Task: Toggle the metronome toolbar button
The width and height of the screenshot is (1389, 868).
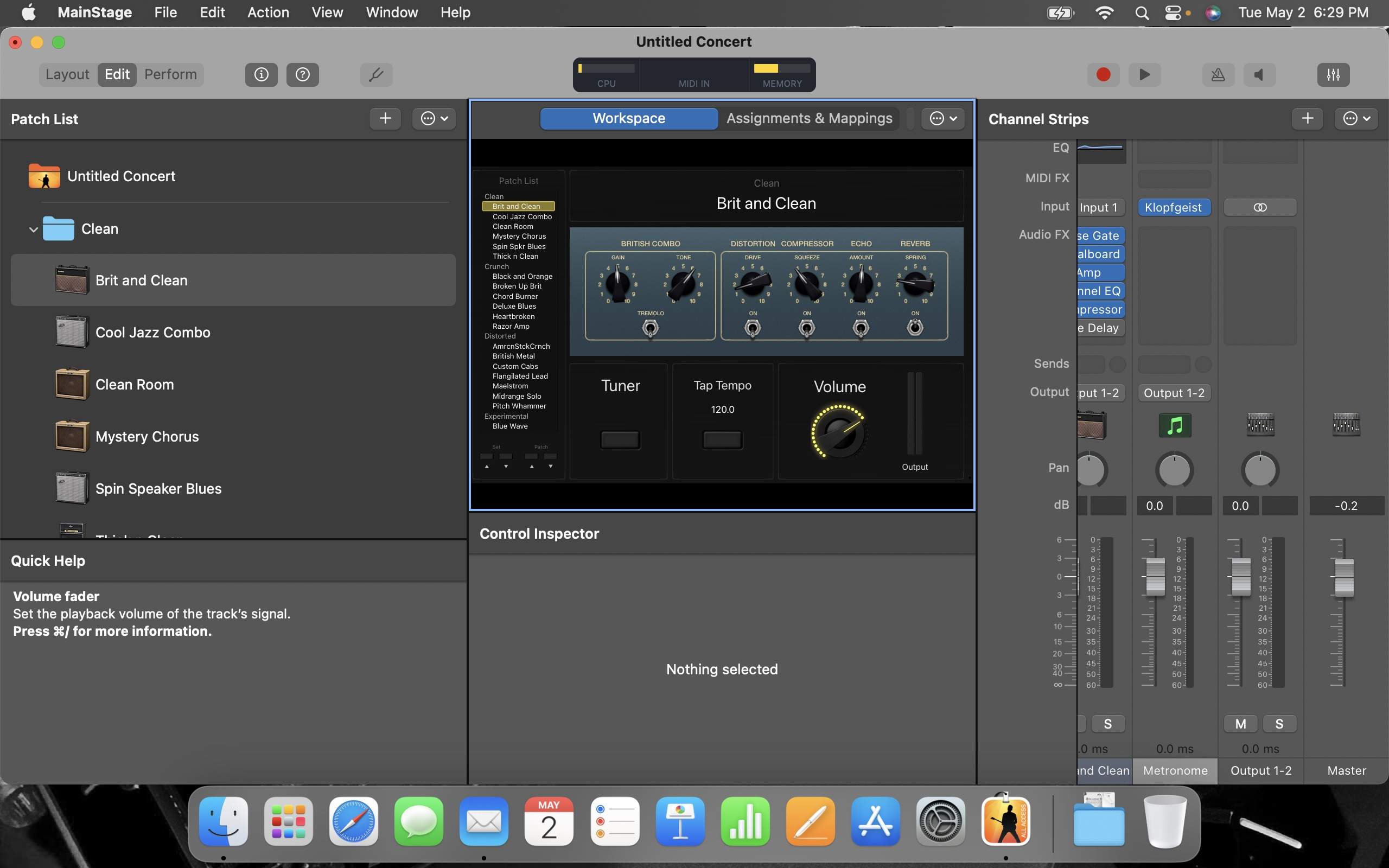Action: click(x=1218, y=75)
